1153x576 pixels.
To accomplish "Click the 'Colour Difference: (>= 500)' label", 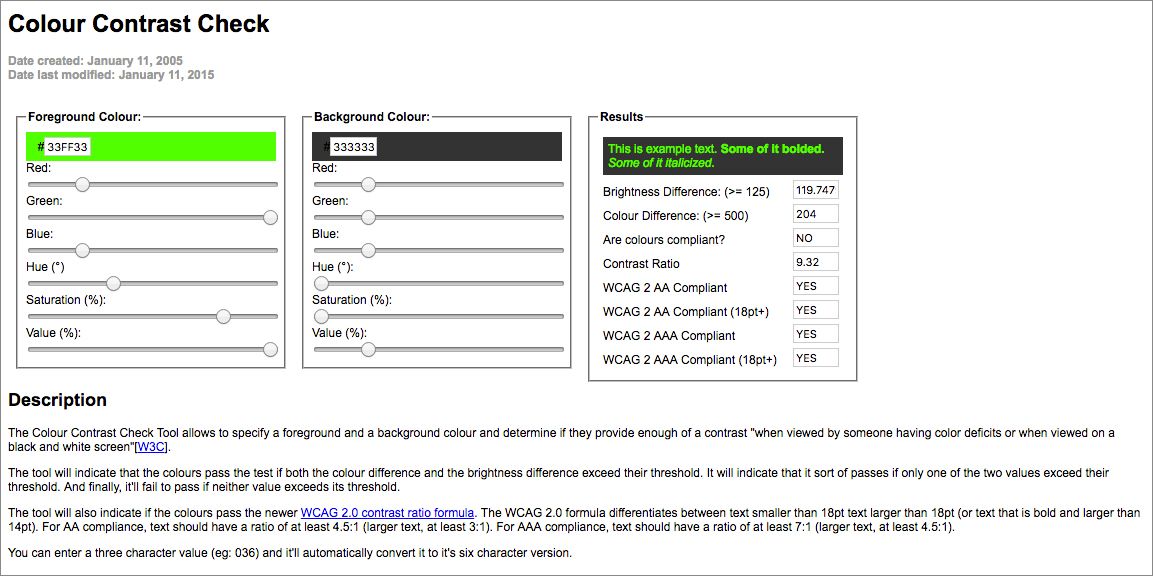I will tap(675, 216).
